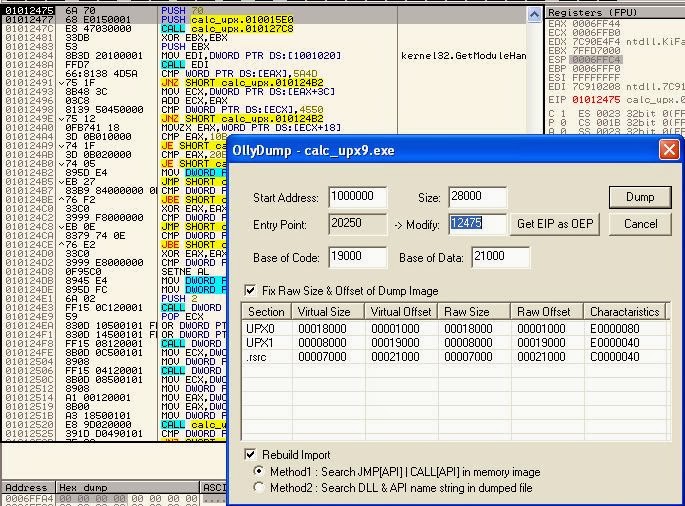This screenshot has height=506, width=685.
Task: Click the Start Address field
Action: tap(357, 196)
